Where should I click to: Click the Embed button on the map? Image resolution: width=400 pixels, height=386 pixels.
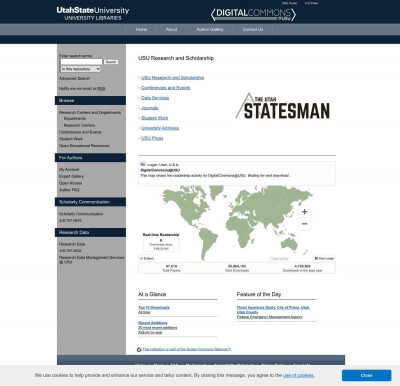click(147, 258)
